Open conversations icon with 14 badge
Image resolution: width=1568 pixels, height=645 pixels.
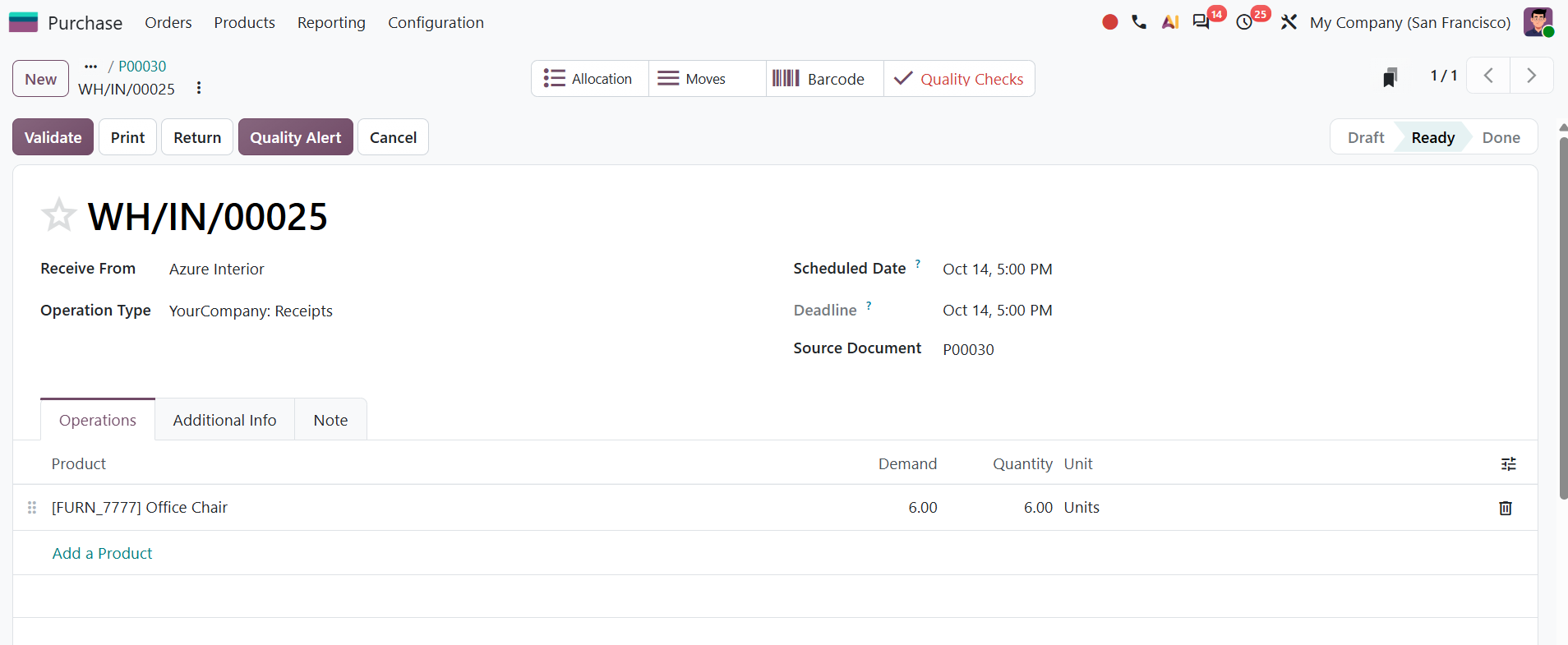(x=1201, y=22)
